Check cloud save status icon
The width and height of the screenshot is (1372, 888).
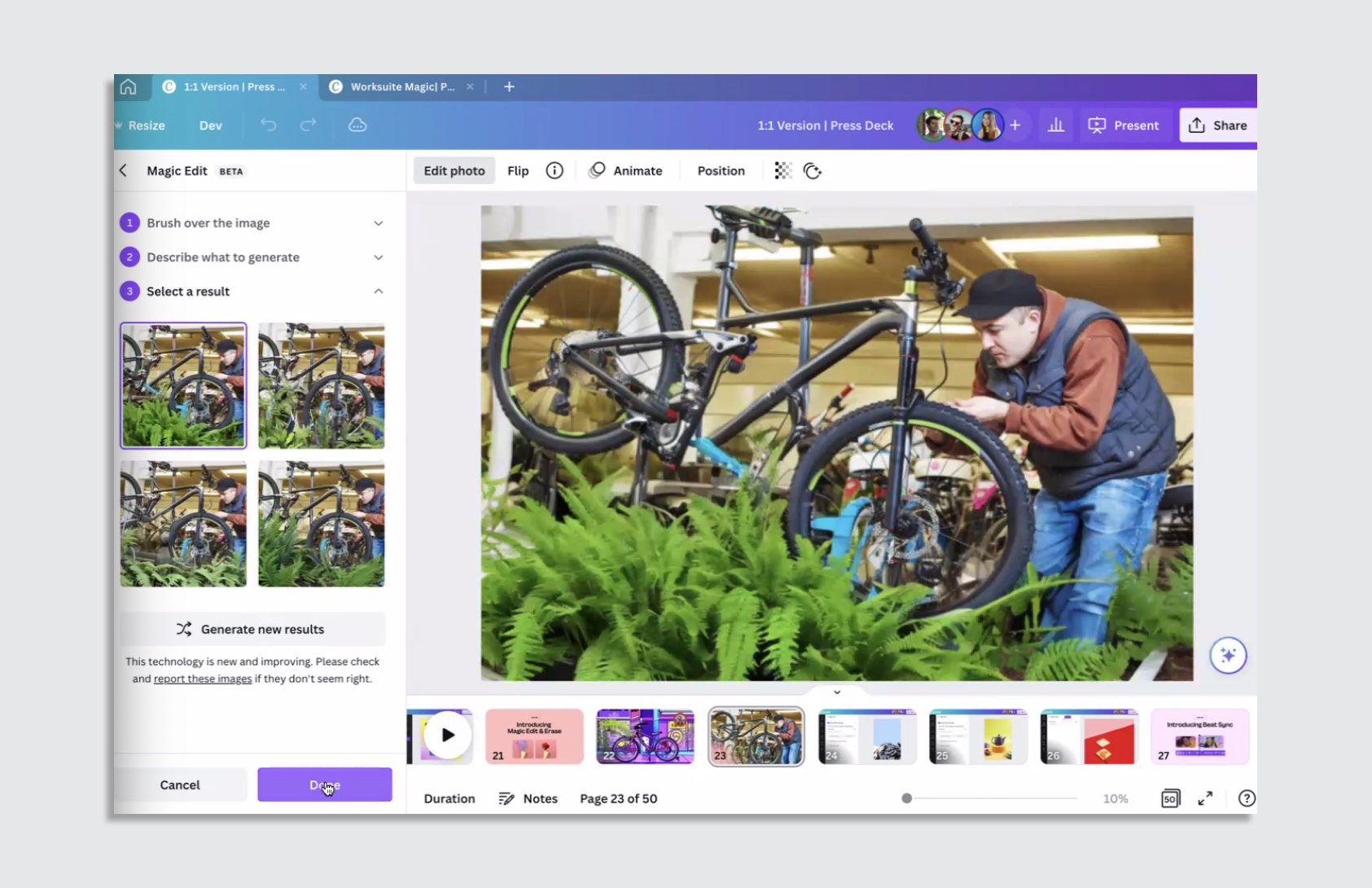[357, 125]
